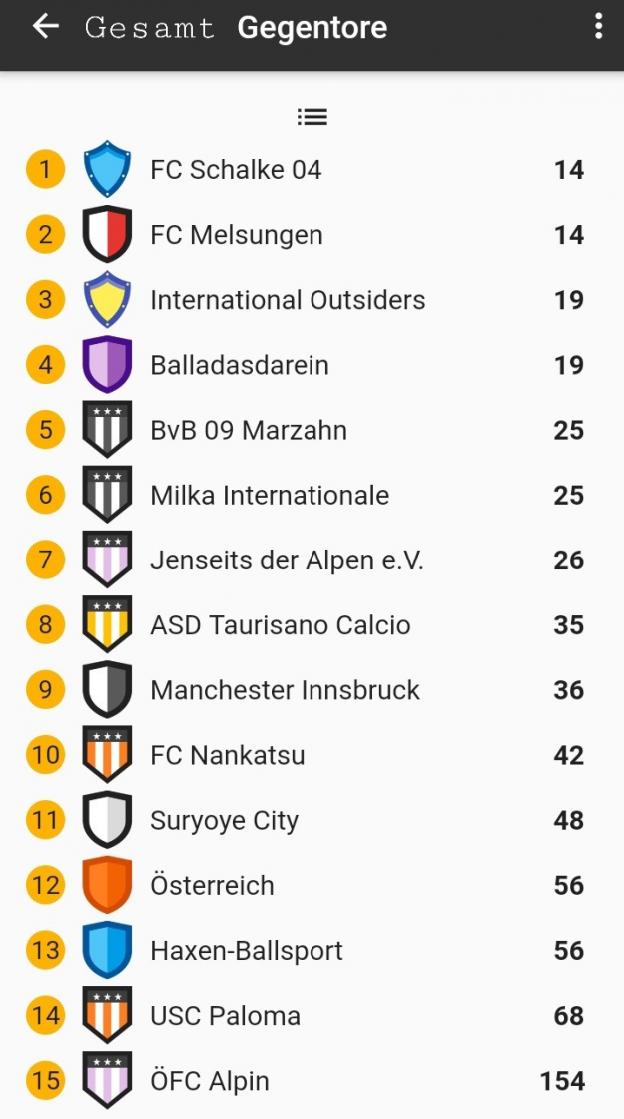Click Haxen-Ballsport blue crest
This screenshot has width=624, height=1119.
(x=107, y=949)
